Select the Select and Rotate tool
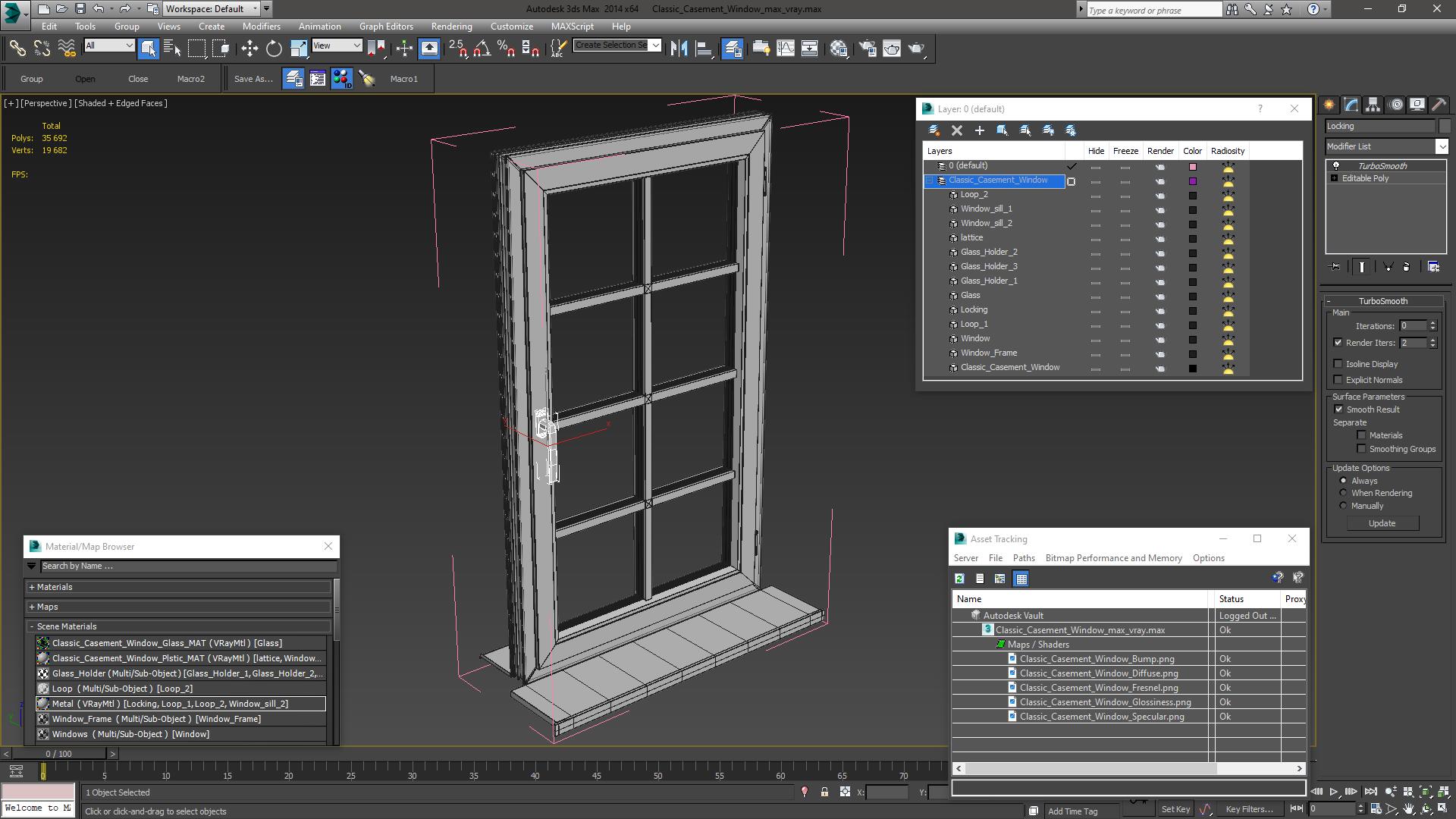 click(274, 49)
